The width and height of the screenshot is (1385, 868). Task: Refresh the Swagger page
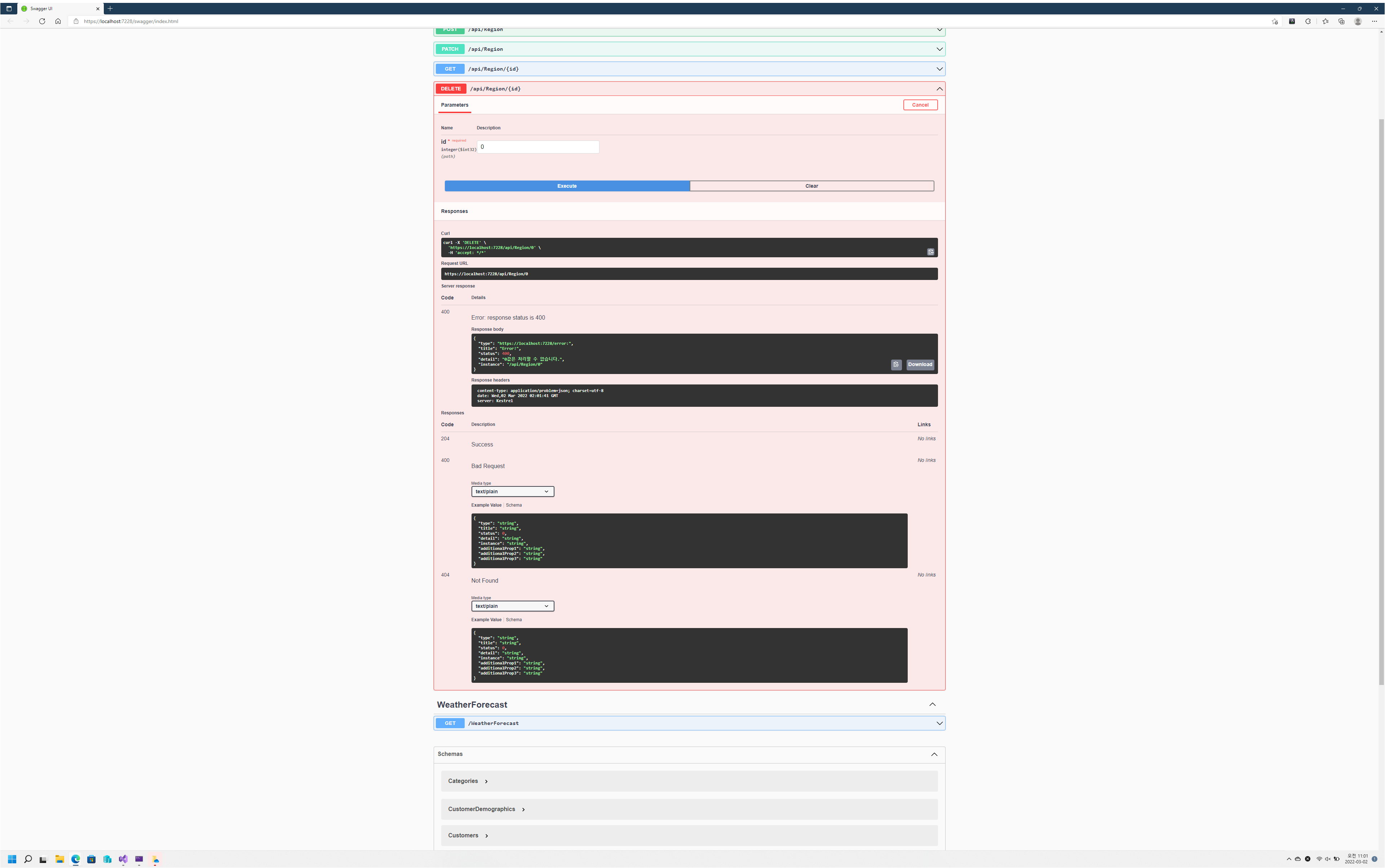pyautogui.click(x=42, y=21)
